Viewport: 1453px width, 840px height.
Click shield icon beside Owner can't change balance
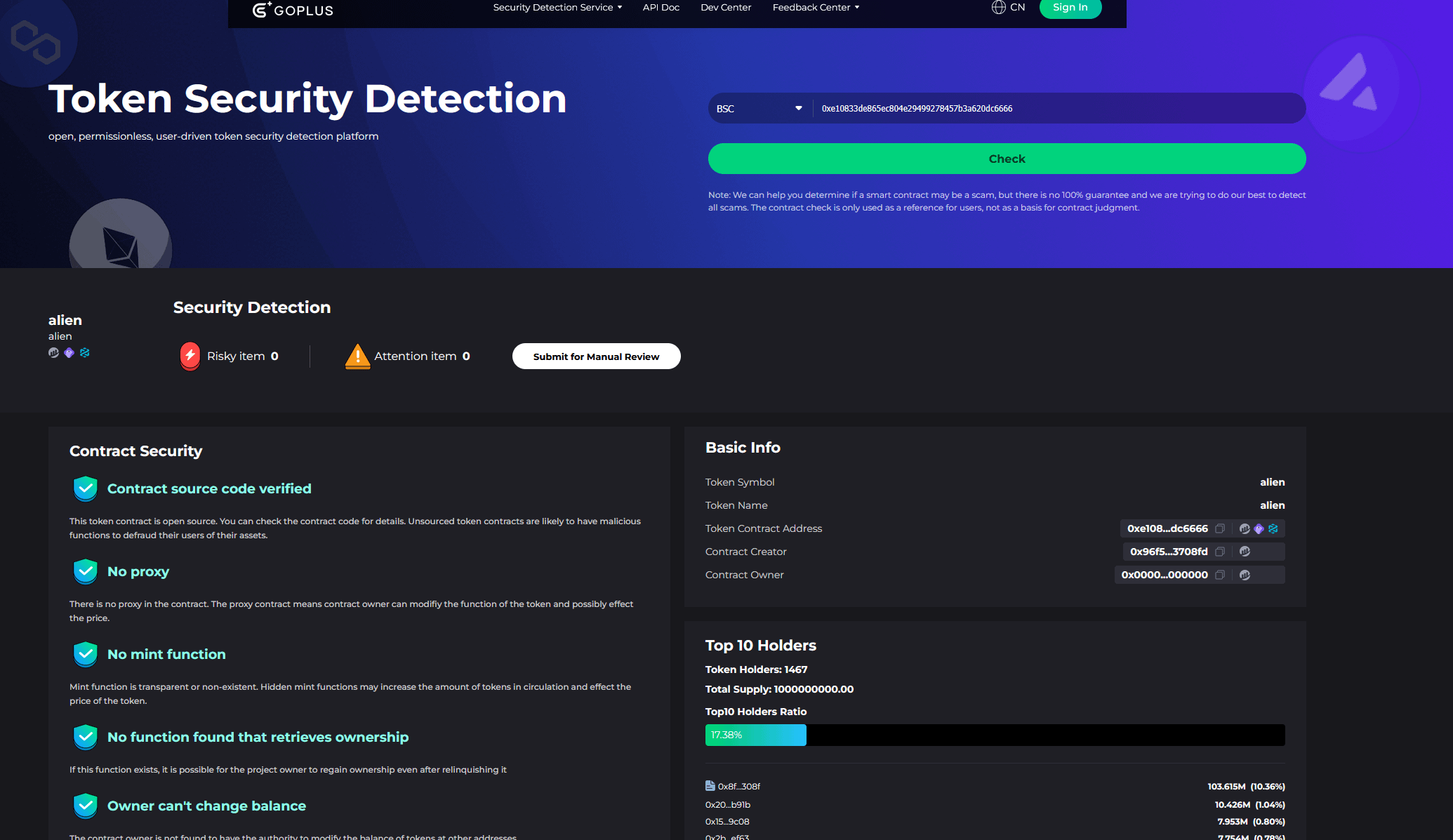tap(86, 806)
